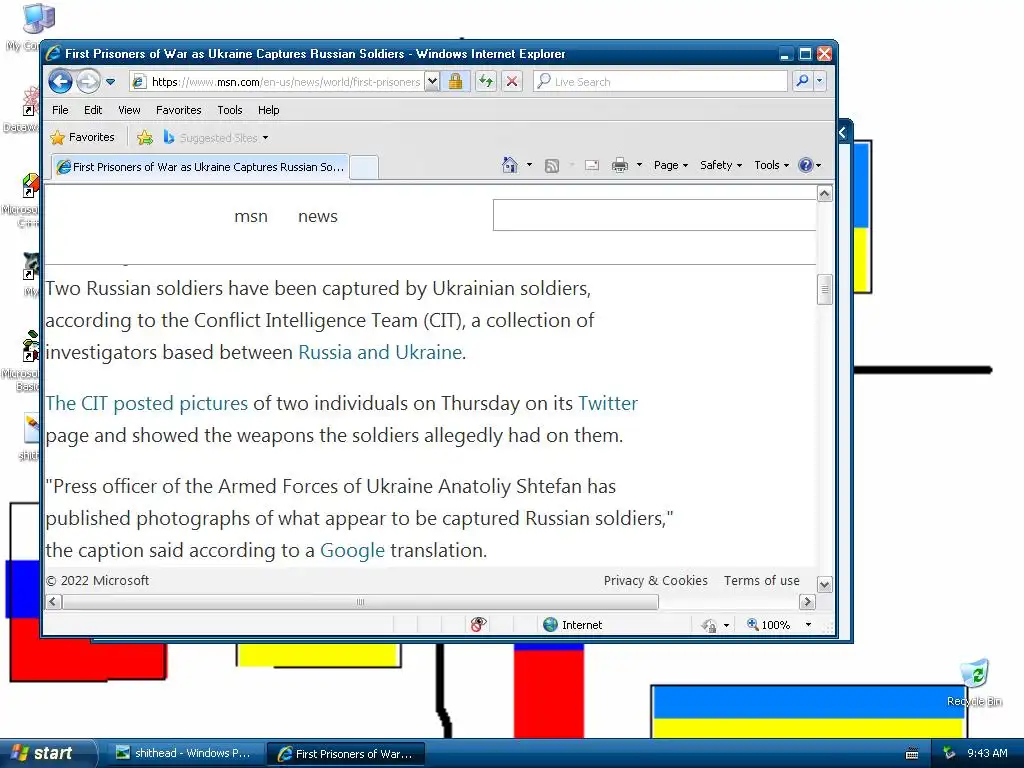
Task: Select the First Prisoners of War tab
Action: tap(200, 167)
